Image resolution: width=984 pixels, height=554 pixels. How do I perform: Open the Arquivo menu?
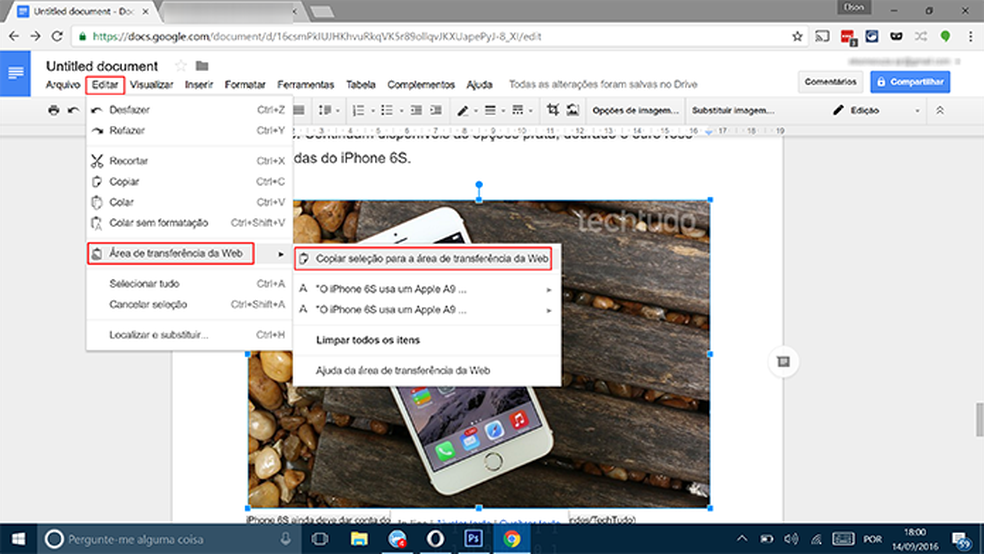[63, 84]
